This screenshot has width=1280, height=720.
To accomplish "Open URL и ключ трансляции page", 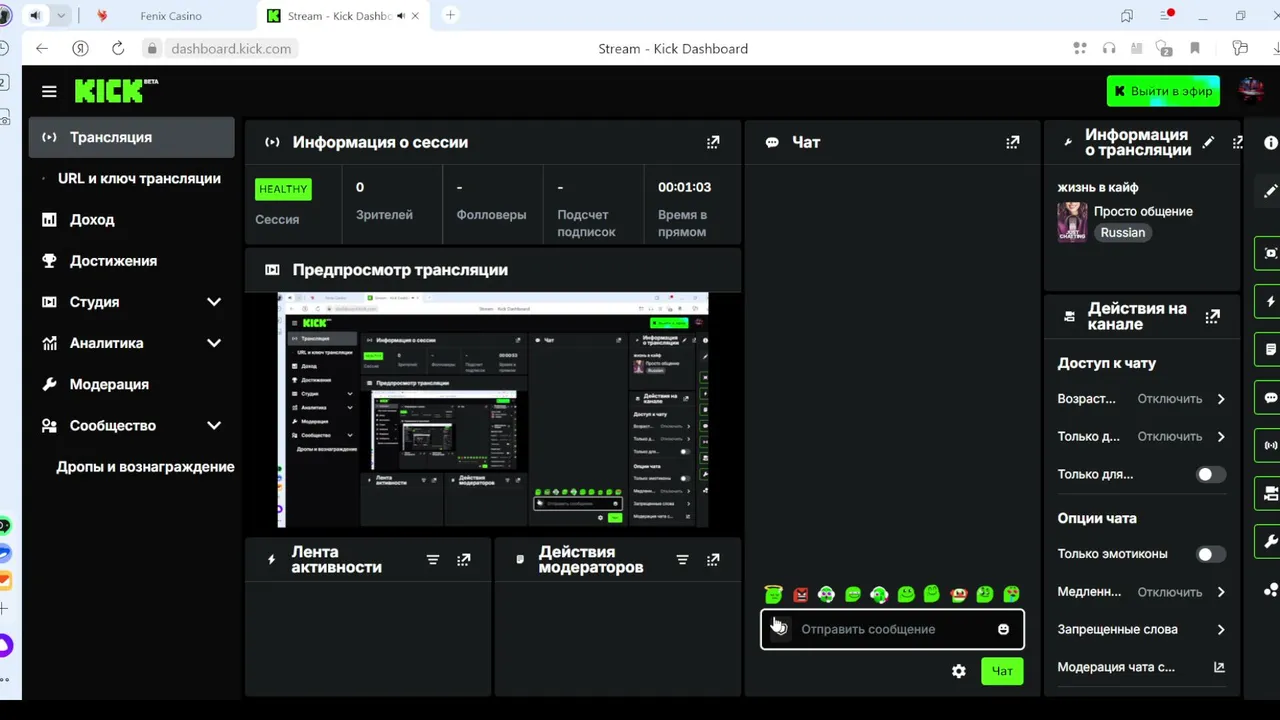I will point(139,178).
